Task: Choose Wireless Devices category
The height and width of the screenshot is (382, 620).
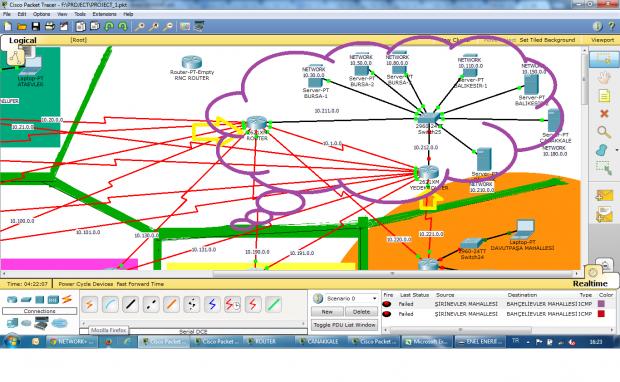Action: click(x=53, y=299)
